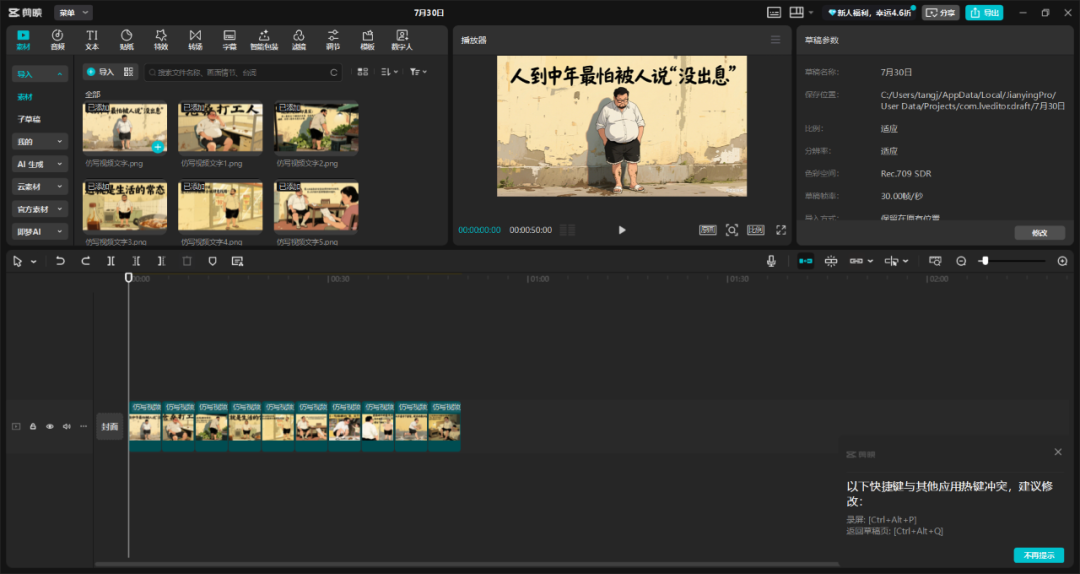
Task: Toggle main track magnet snapping
Action: point(806,261)
